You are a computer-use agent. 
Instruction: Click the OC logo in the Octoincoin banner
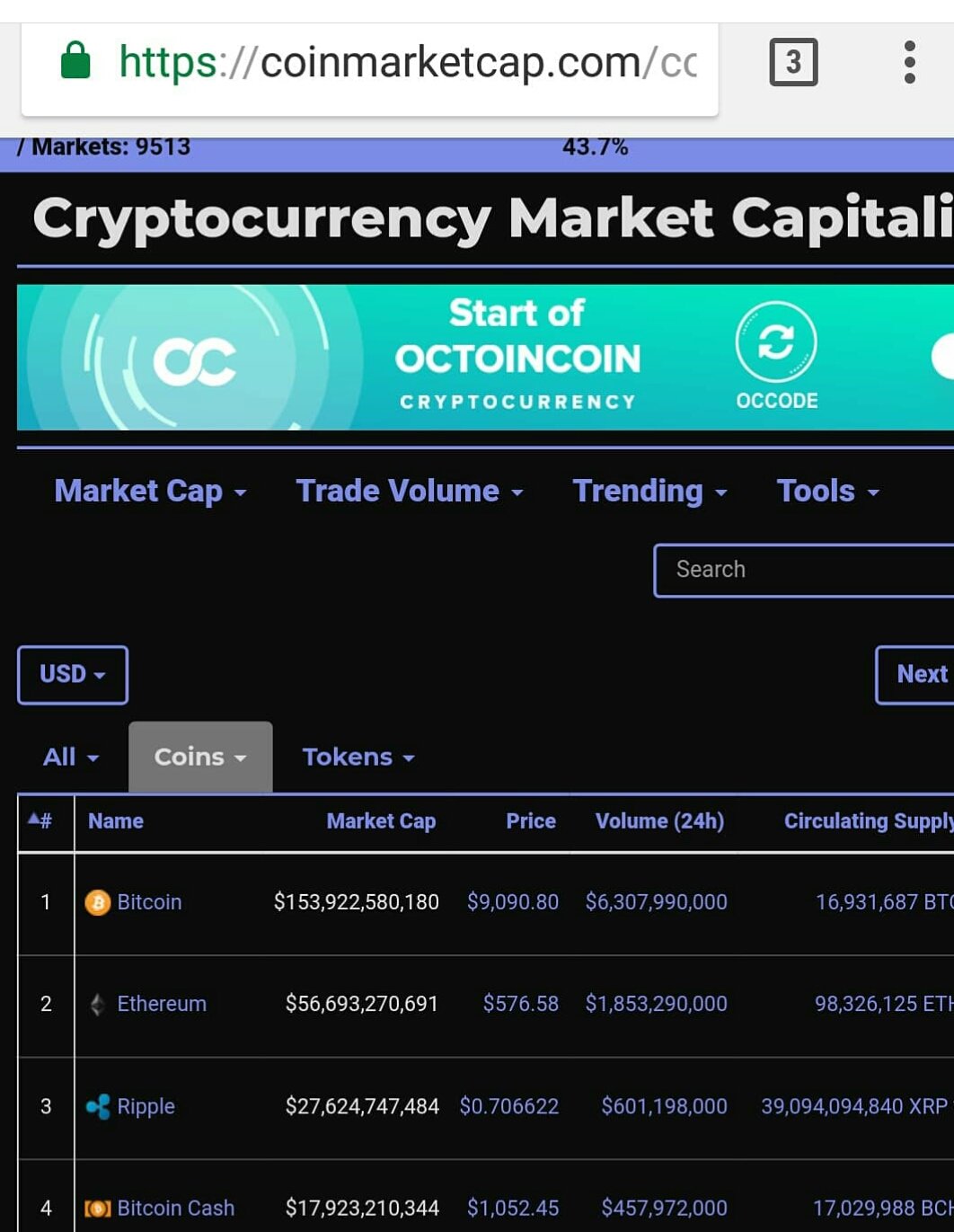point(195,361)
